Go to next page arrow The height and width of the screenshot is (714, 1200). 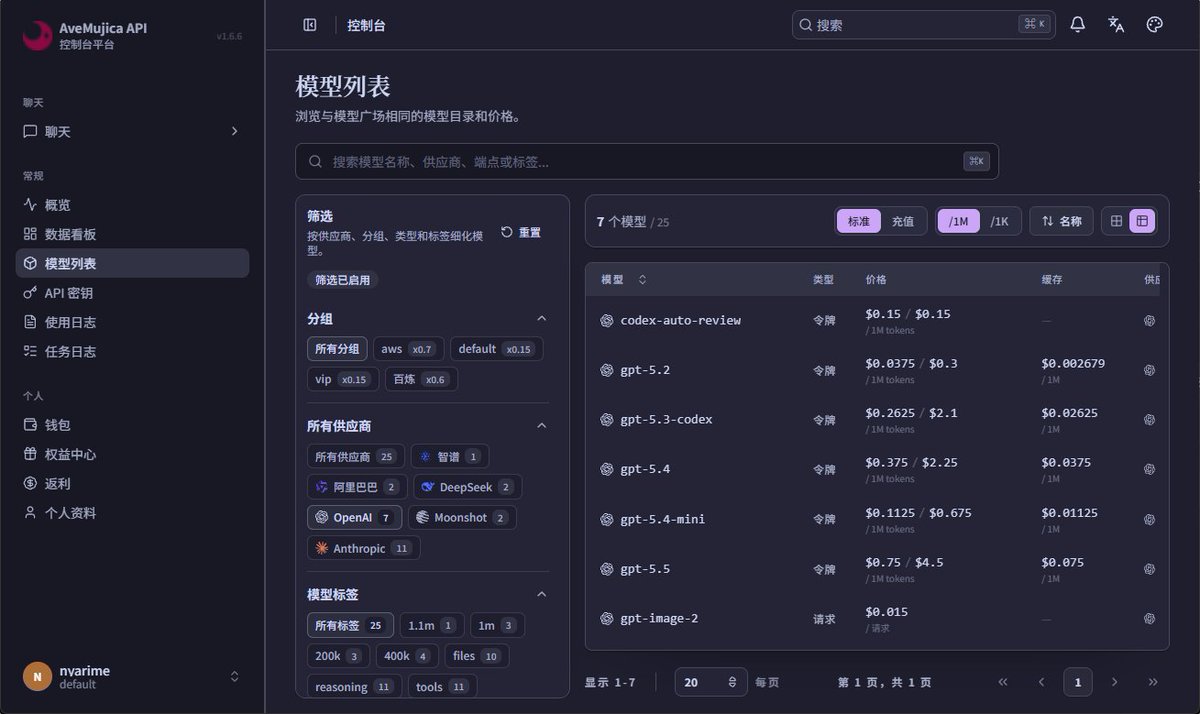pos(1115,682)
